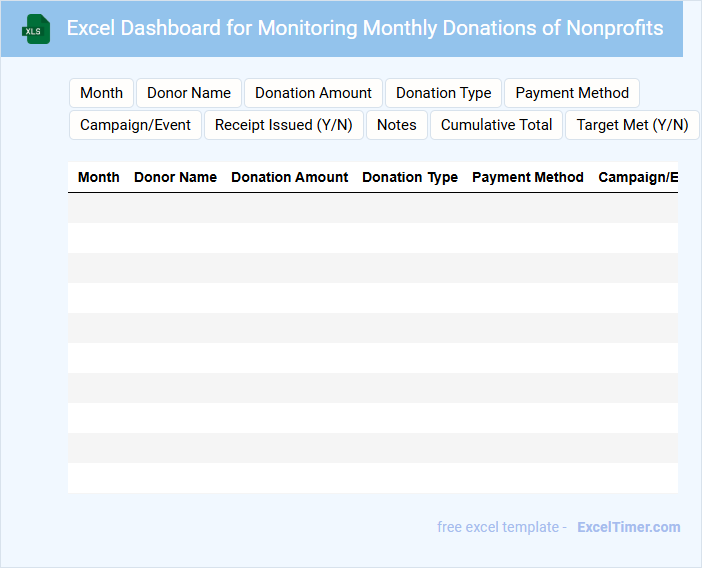Viewport: 702px width, 568px height.
Task: Click the Donation Type table column header
Action: coord(410,177)
